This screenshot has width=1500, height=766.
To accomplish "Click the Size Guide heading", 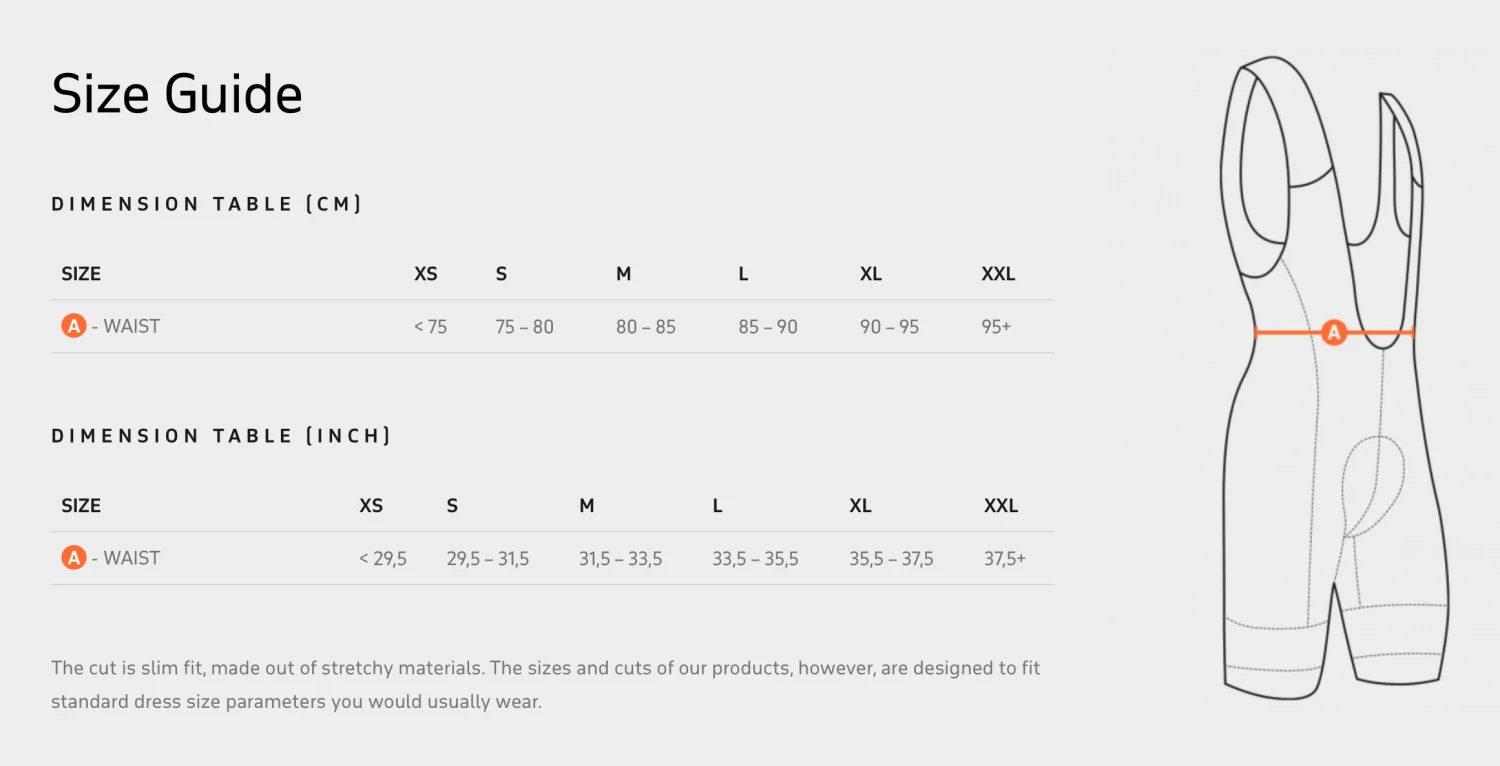I will [x=177, y=95].
